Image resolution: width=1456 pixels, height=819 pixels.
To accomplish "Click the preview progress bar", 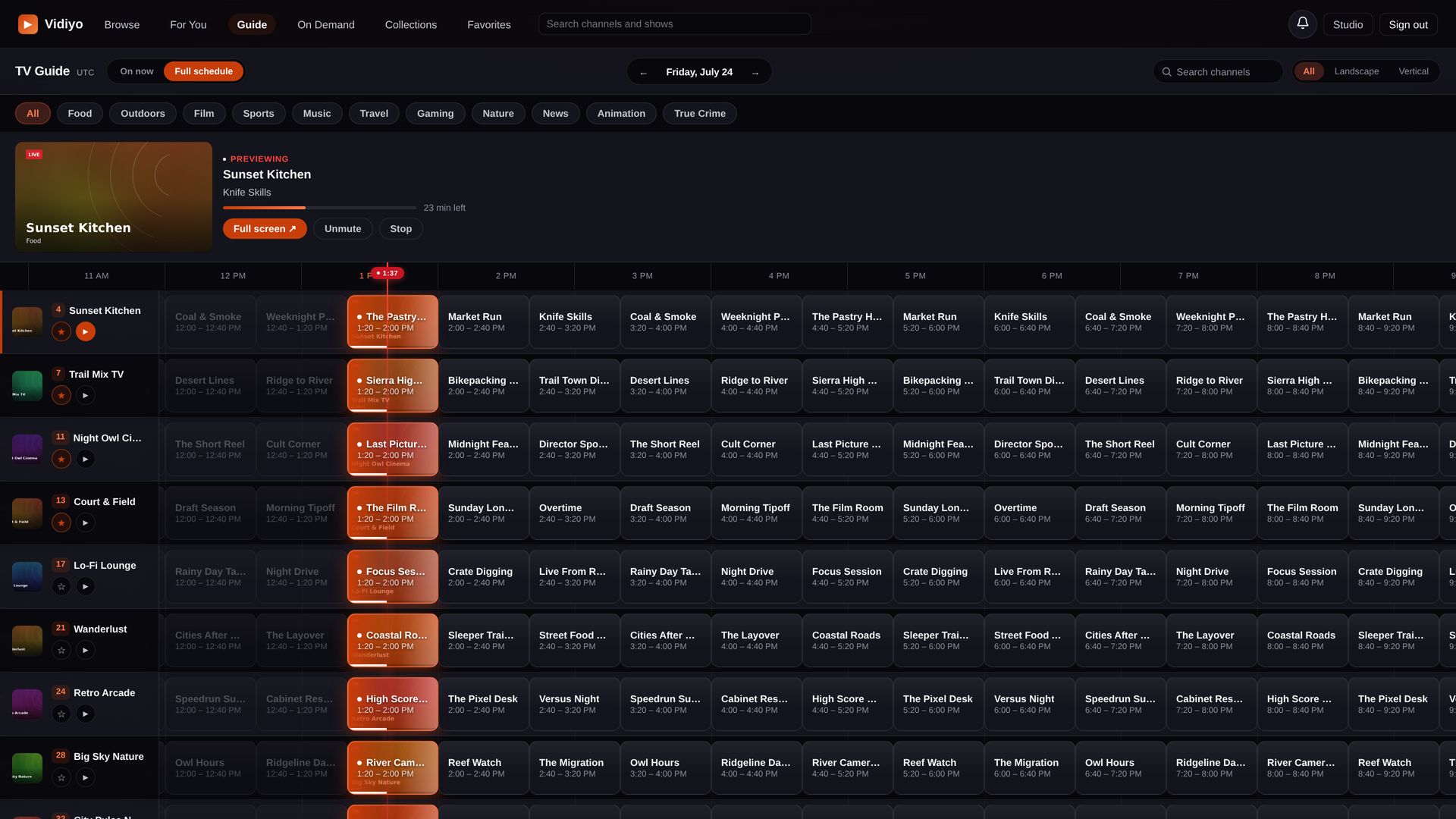I will pos(319,207).
